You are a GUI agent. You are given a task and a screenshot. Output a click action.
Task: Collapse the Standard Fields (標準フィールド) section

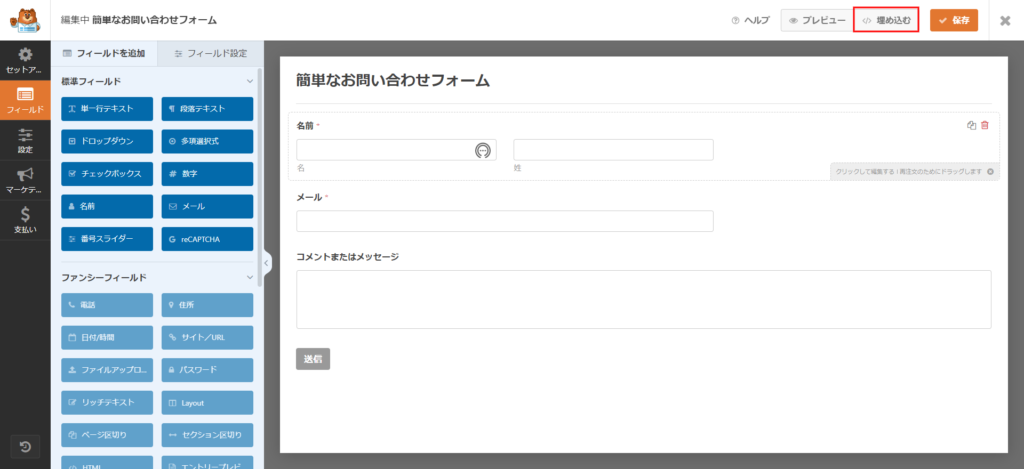249,82
